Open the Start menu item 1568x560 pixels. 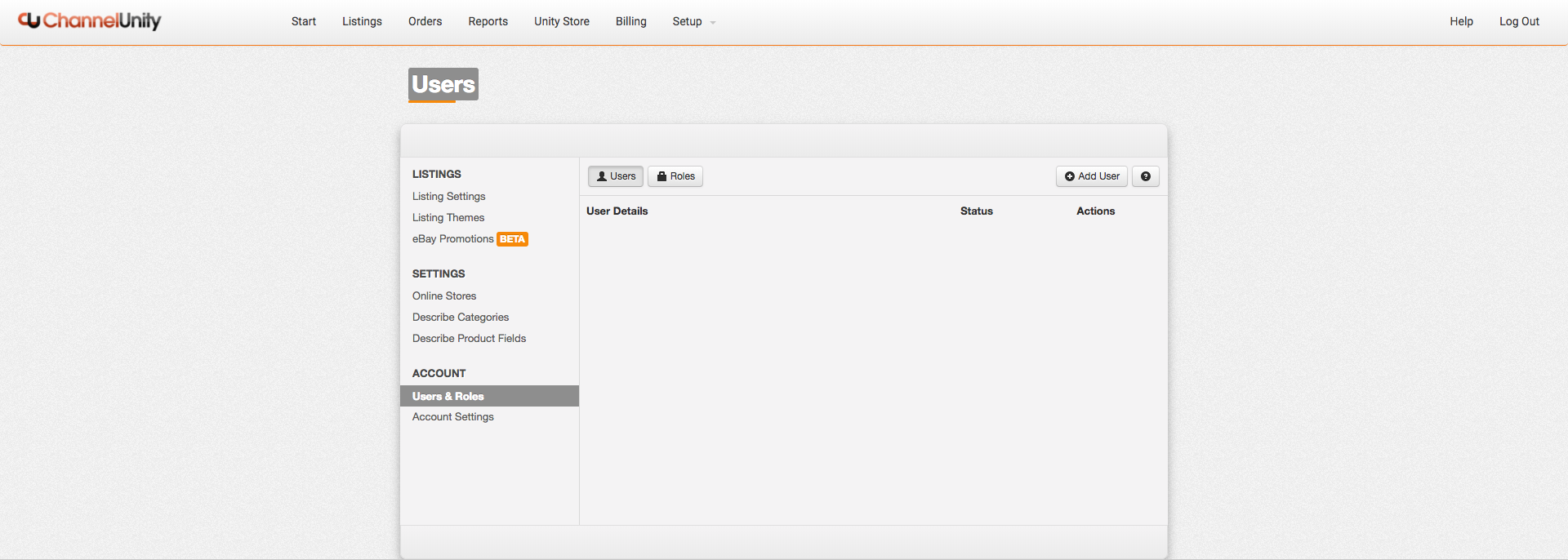[x=303, y=22]
